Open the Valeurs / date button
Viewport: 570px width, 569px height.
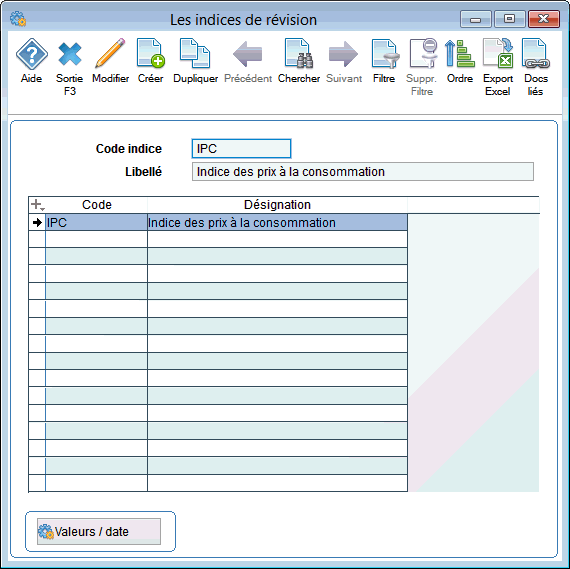[99, 531]
